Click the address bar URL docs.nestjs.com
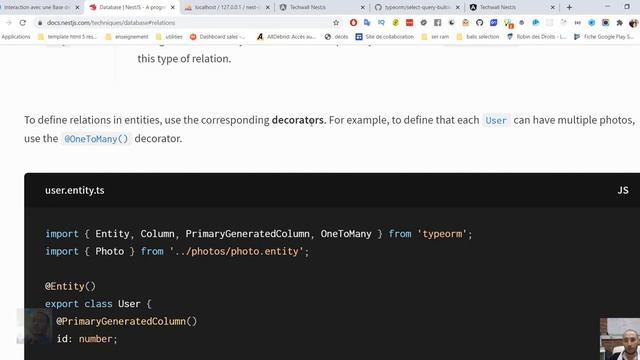 pos(111,23)
